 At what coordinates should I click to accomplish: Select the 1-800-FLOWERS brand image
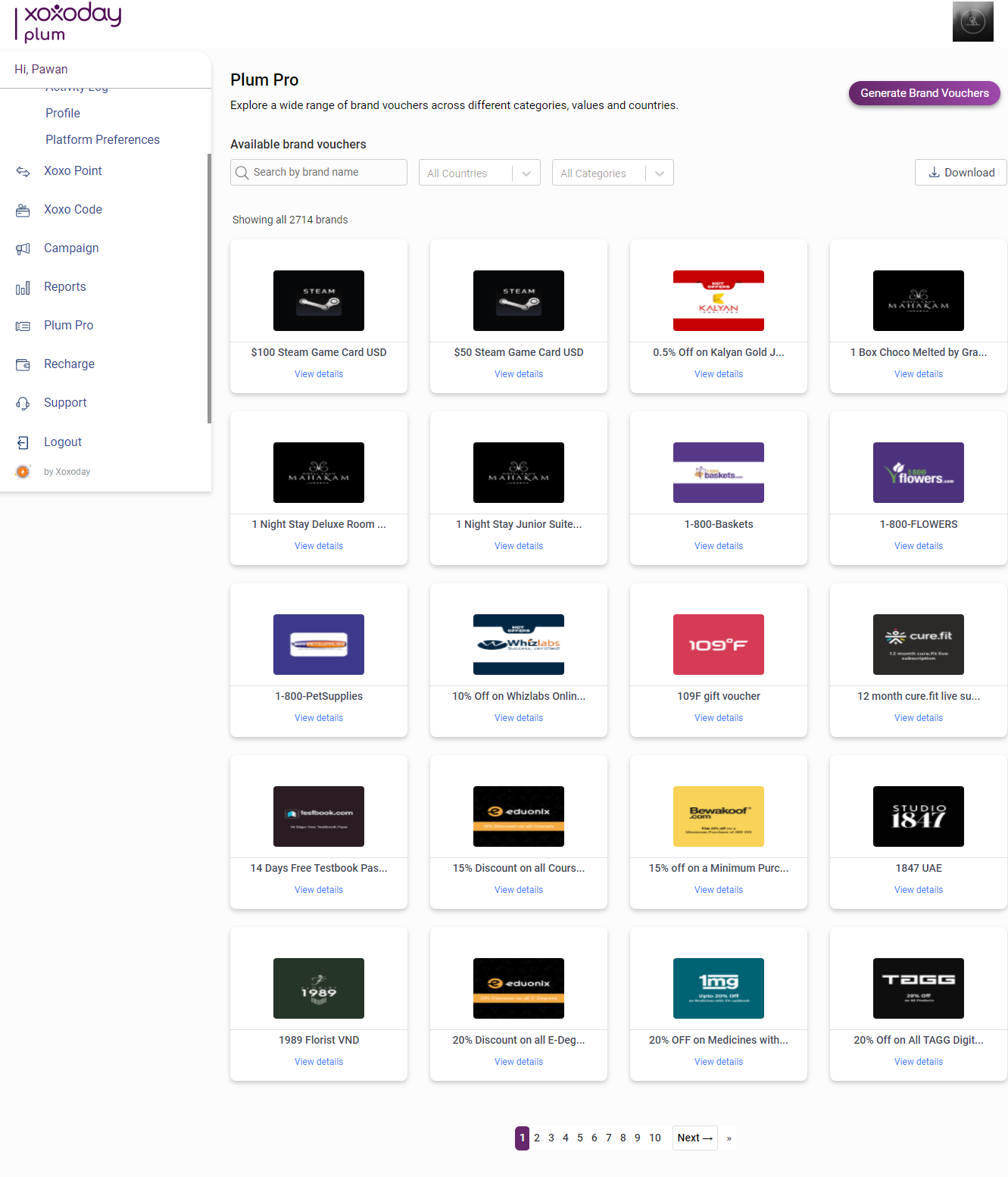coord(919,473)
